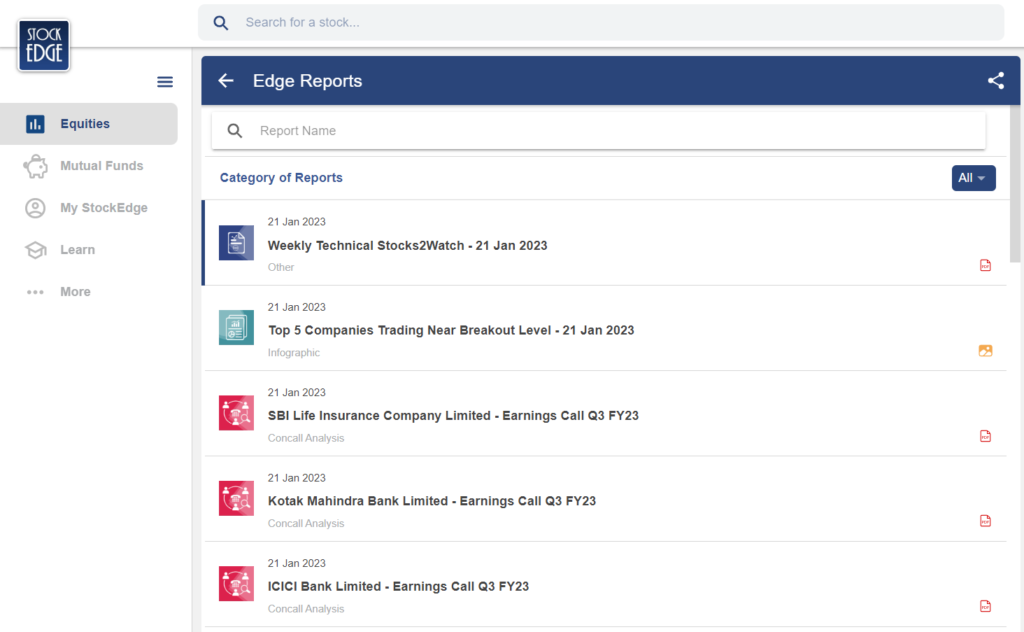Click the date above Weekly Technical Stocks2Watch

[x=296, y=222]
